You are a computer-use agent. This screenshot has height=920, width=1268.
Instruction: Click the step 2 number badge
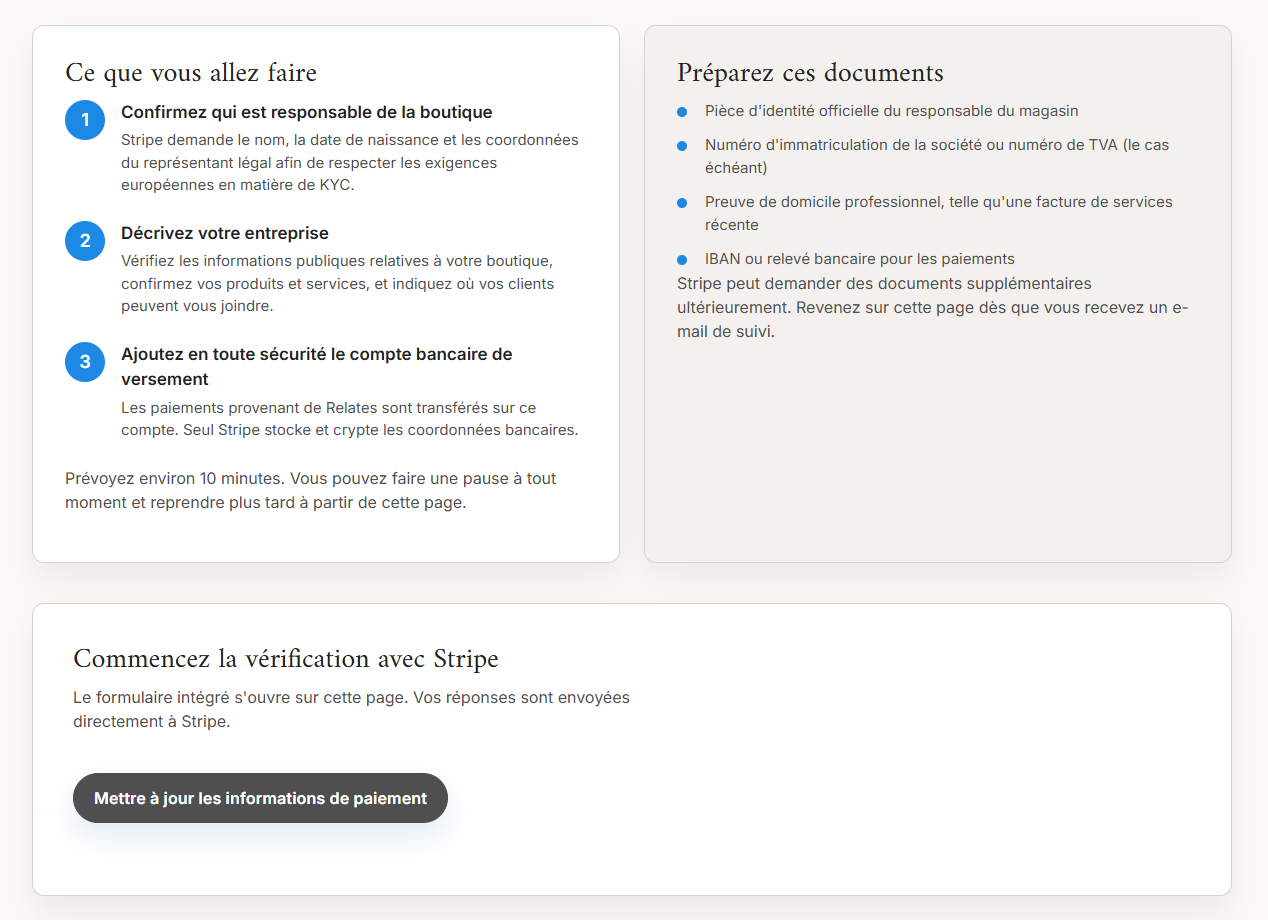coord(85,241)
